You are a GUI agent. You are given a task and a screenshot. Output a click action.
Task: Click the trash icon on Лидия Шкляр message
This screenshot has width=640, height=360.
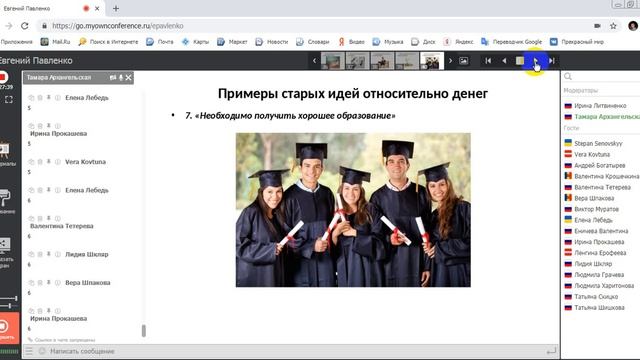pos(40,254)
